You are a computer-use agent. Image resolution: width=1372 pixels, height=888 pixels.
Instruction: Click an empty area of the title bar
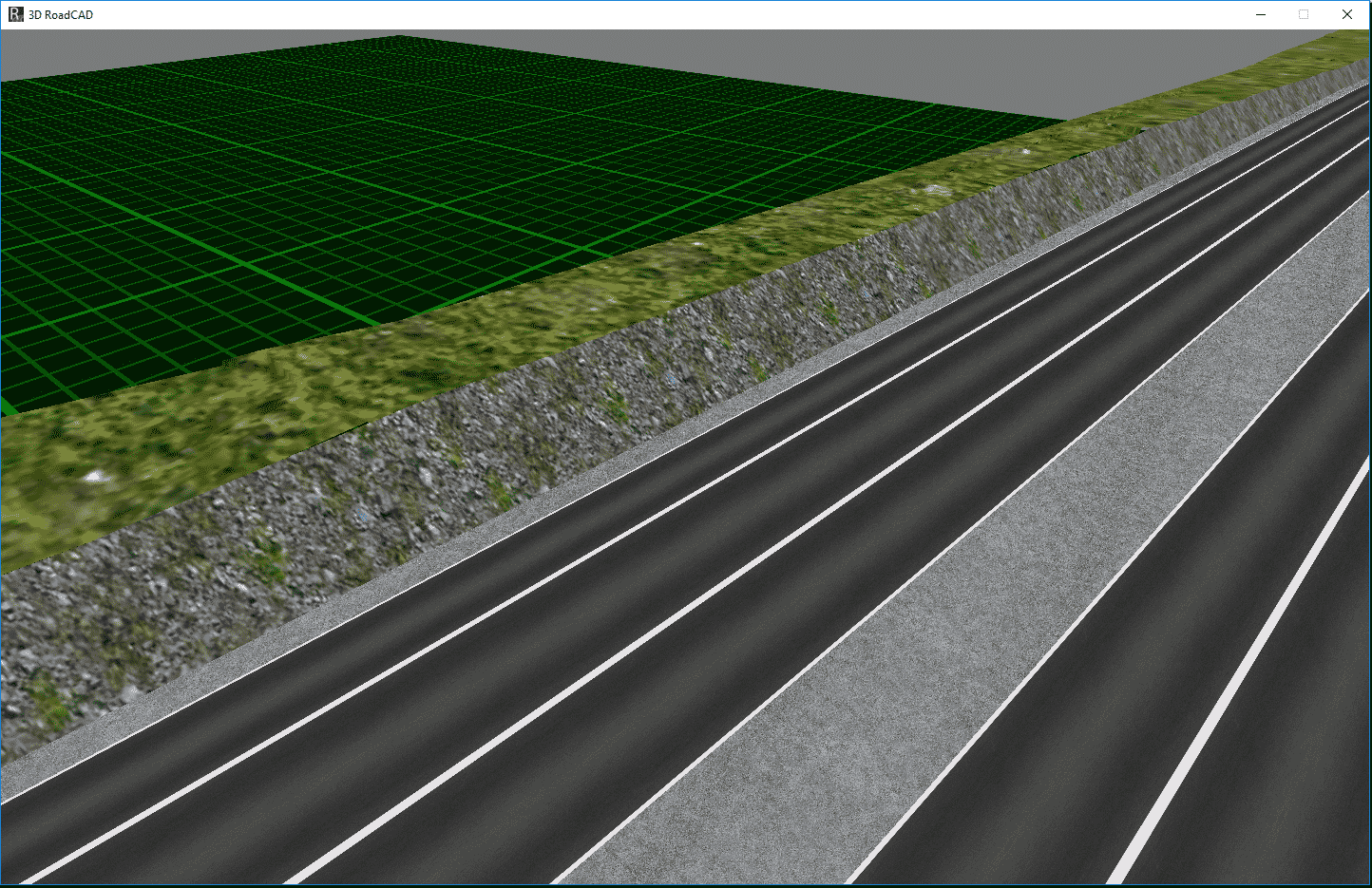coord(665,14)
